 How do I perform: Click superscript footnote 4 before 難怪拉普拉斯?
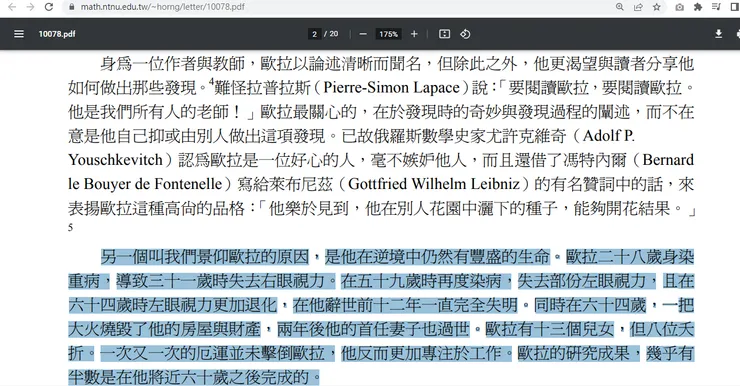click(211, 82)
